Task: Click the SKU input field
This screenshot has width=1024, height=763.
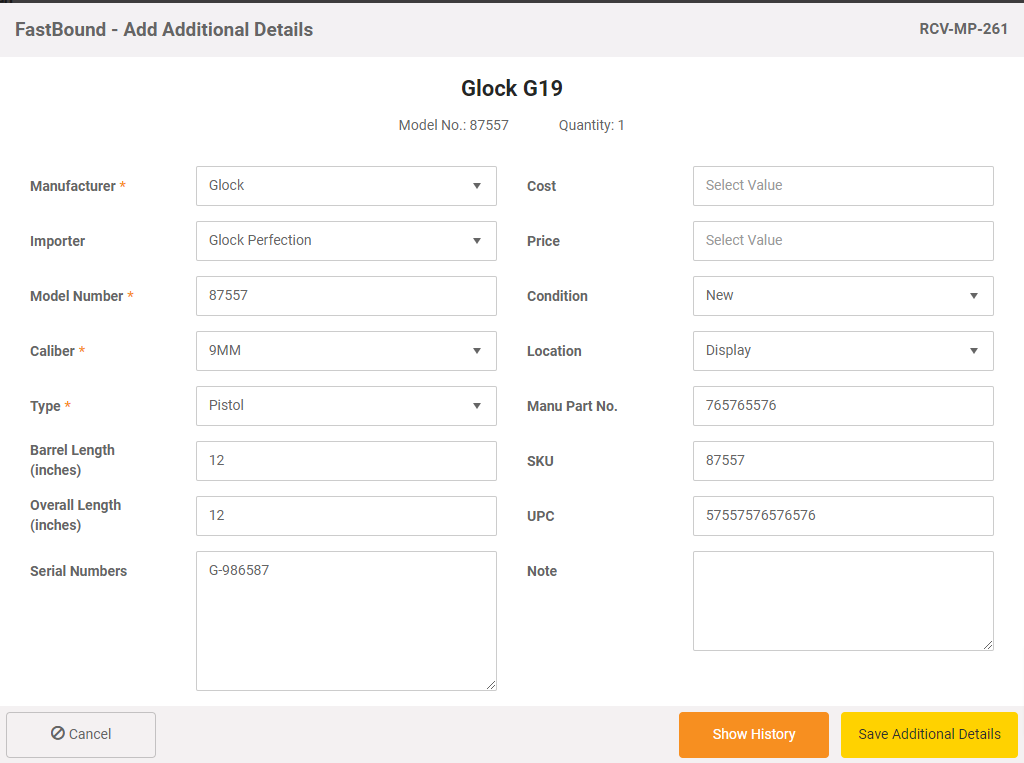Action: tap(843, 461)
